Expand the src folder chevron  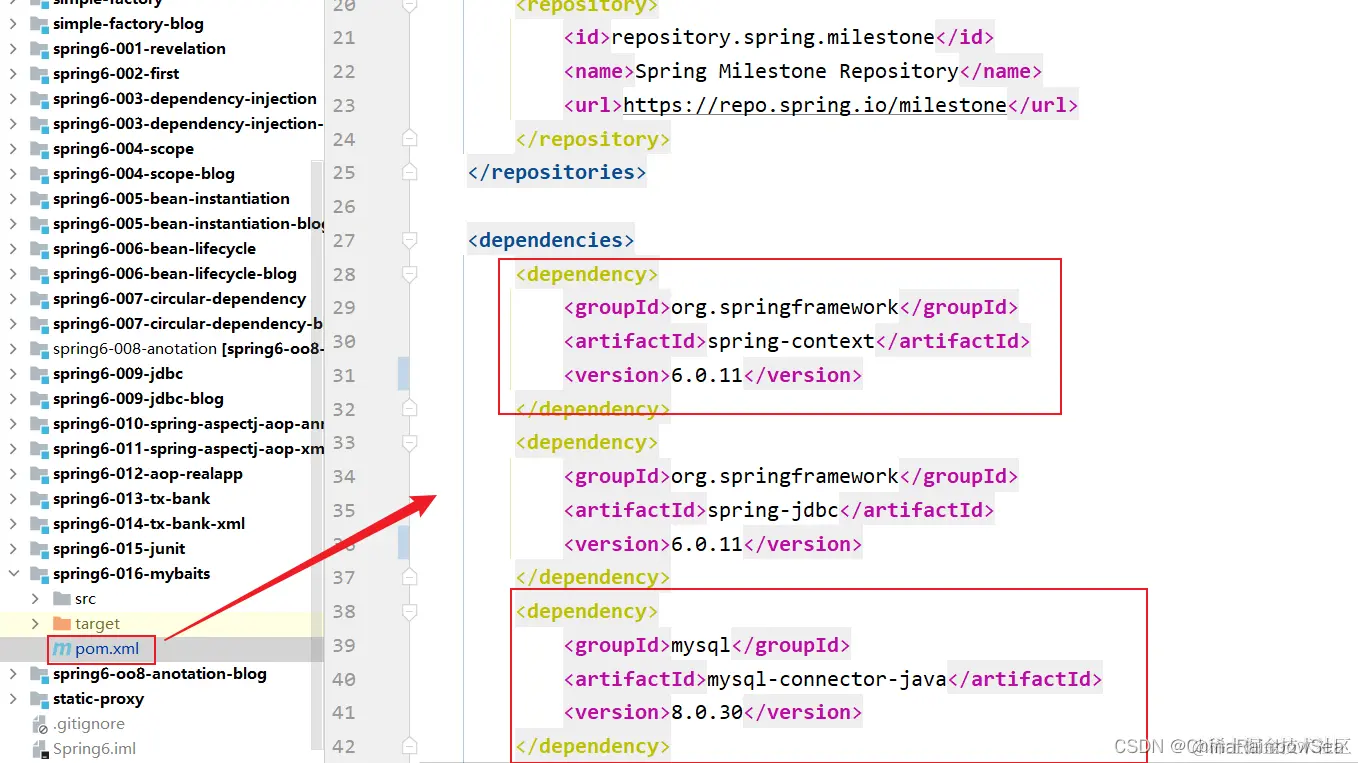(x=35, y=598)
